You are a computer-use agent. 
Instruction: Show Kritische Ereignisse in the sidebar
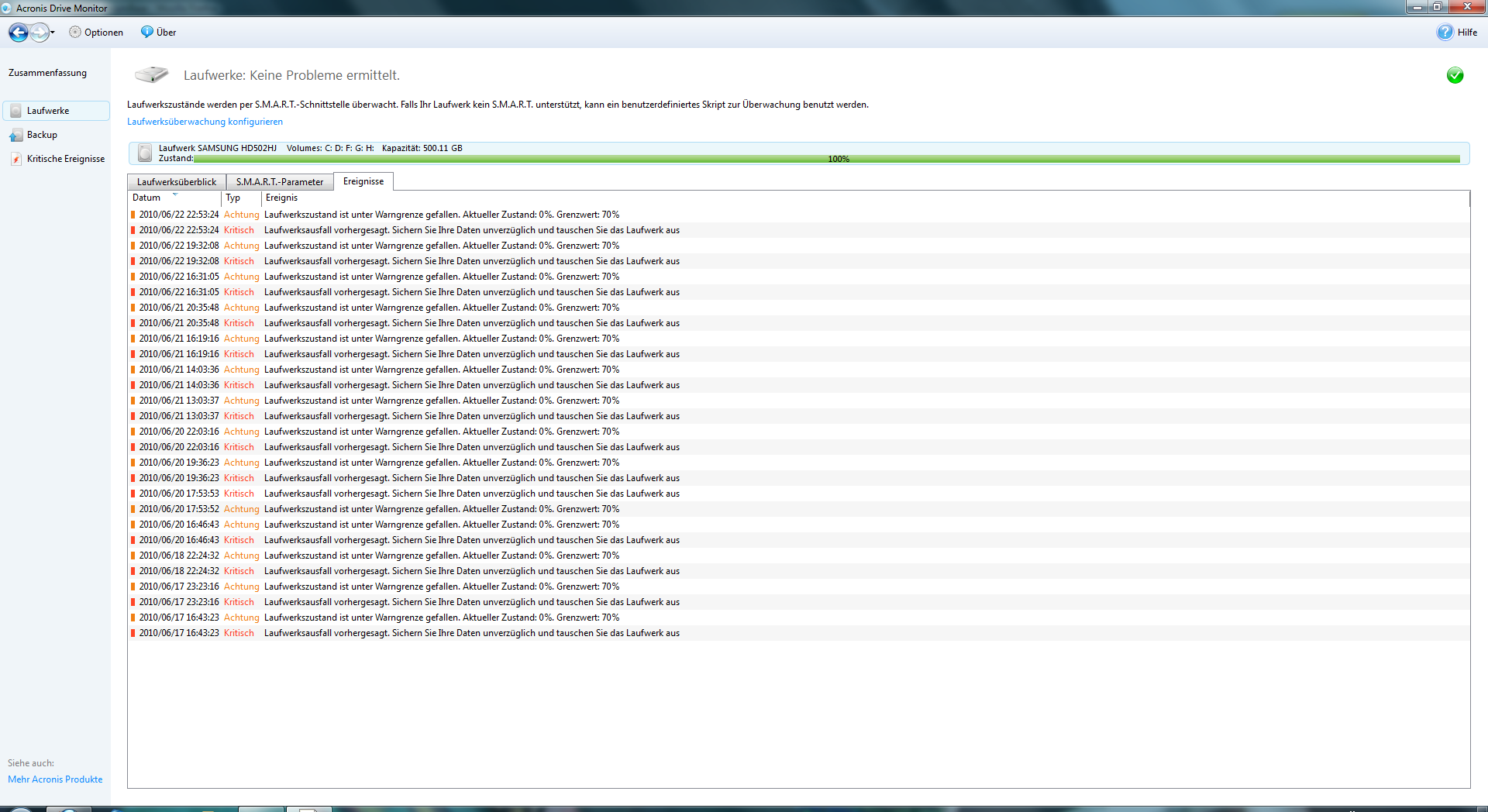57,159
